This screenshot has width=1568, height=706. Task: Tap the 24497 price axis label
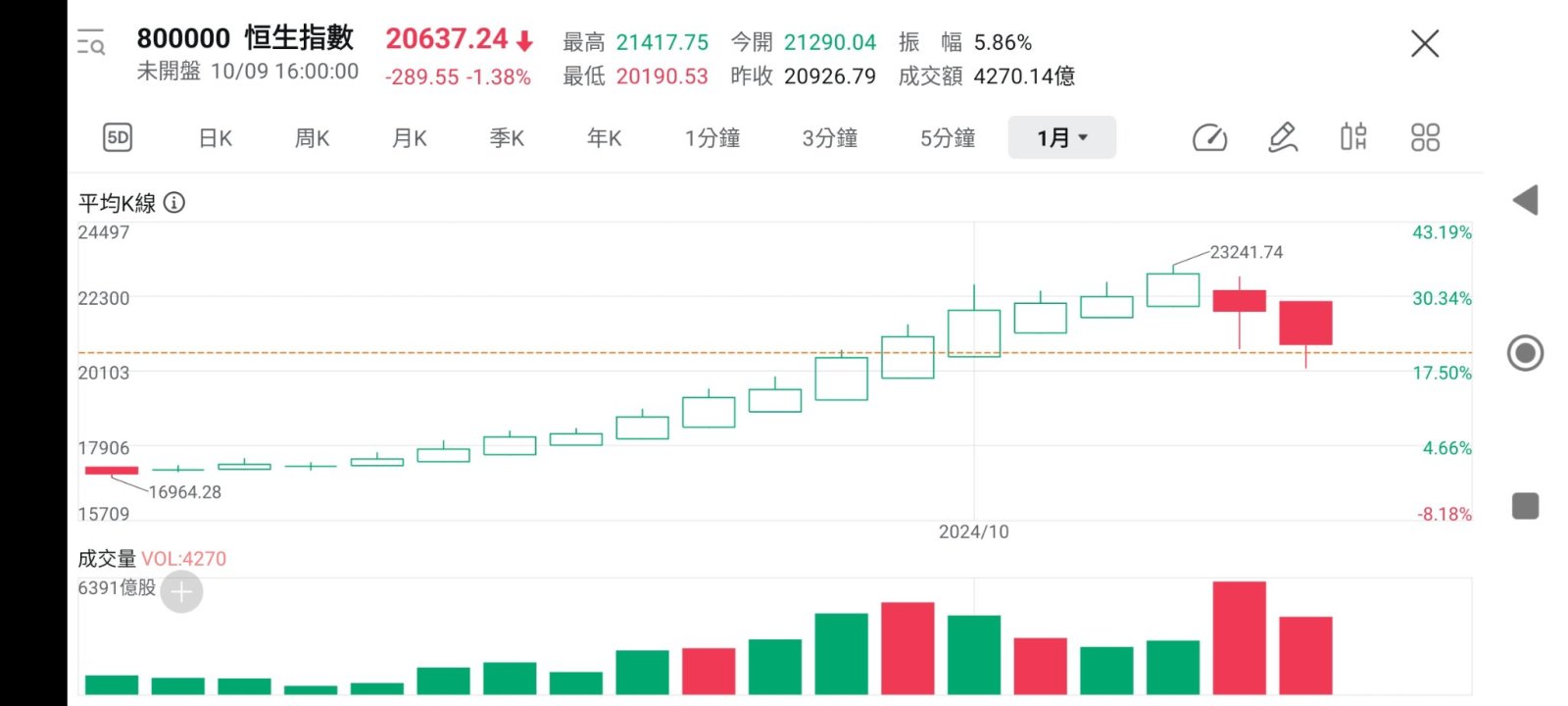103,232
